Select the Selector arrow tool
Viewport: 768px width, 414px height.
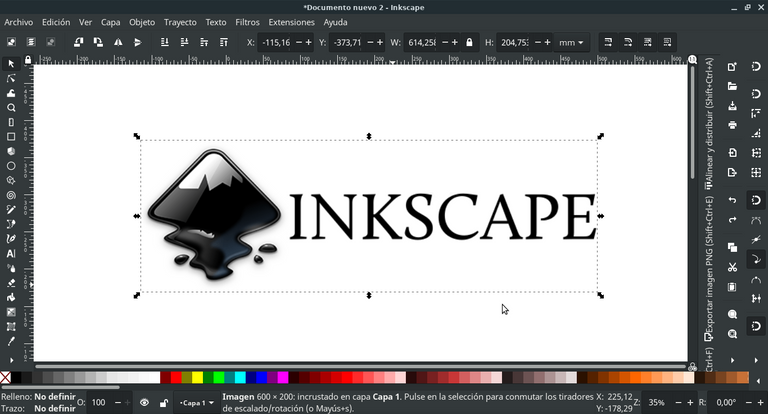[11, 64]
